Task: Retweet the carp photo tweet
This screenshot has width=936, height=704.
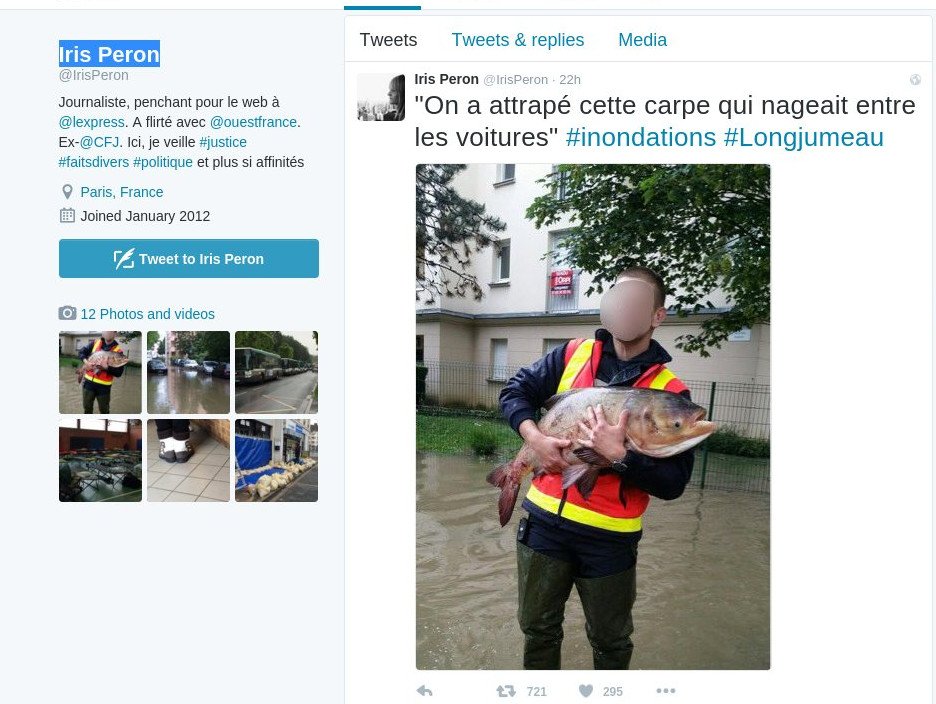Action: pos(506,691)
